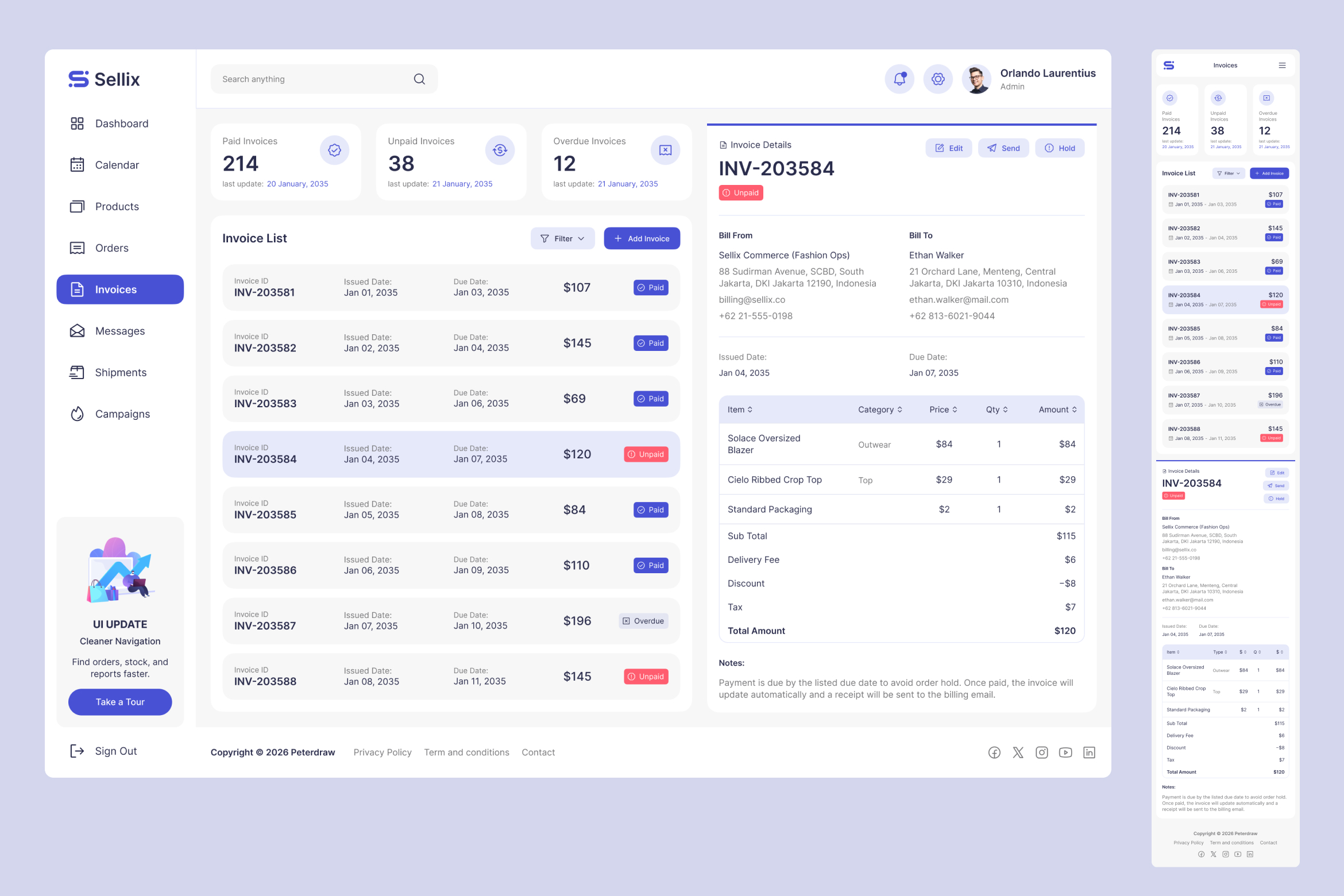Viewport: 1344px width, 896px height.
Task: Open the Shipments menu item
Action: pos(120,372)
